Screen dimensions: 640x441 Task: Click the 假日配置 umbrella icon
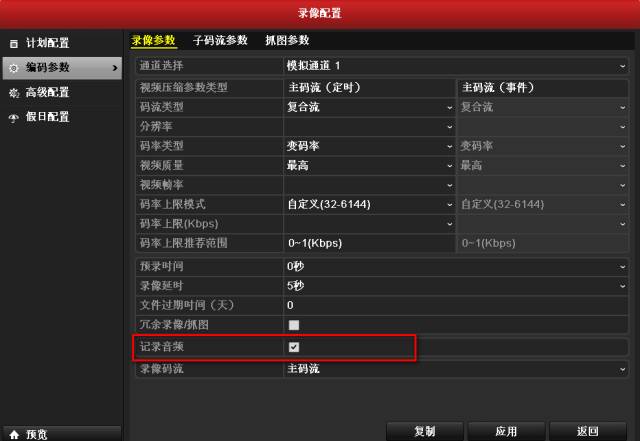pyautogui.click(x=14, y=118)
